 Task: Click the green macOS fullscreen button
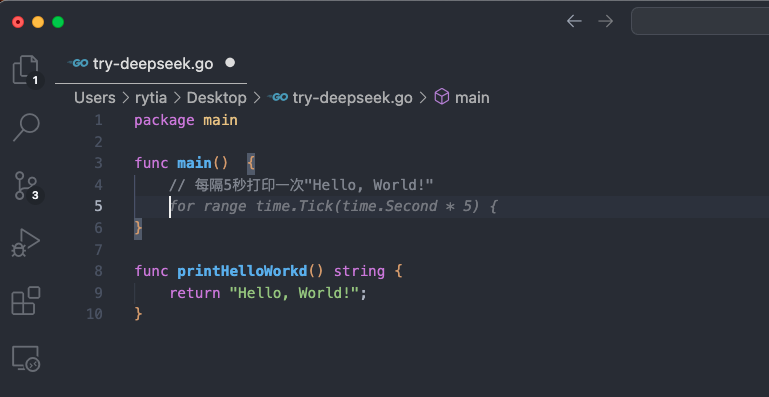tap(58, 22)
